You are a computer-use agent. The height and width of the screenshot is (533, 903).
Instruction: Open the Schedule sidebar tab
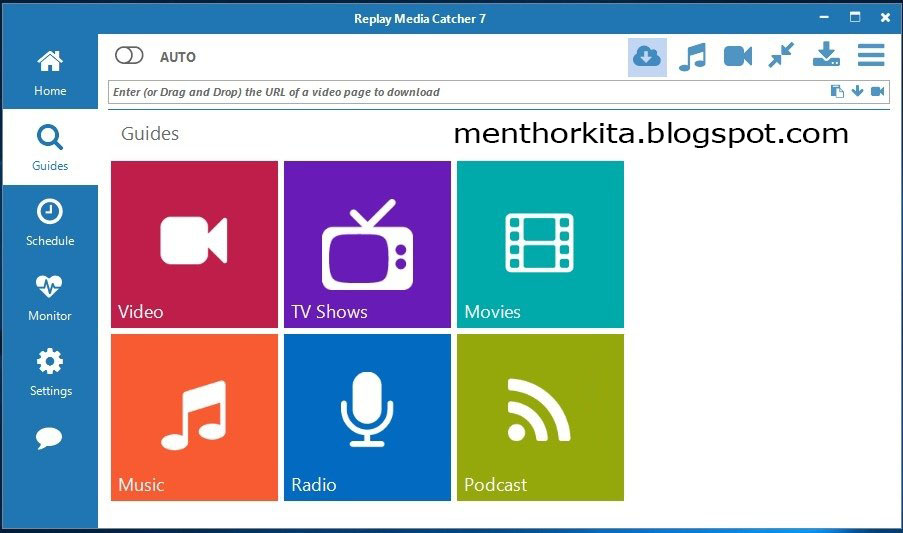50,223
